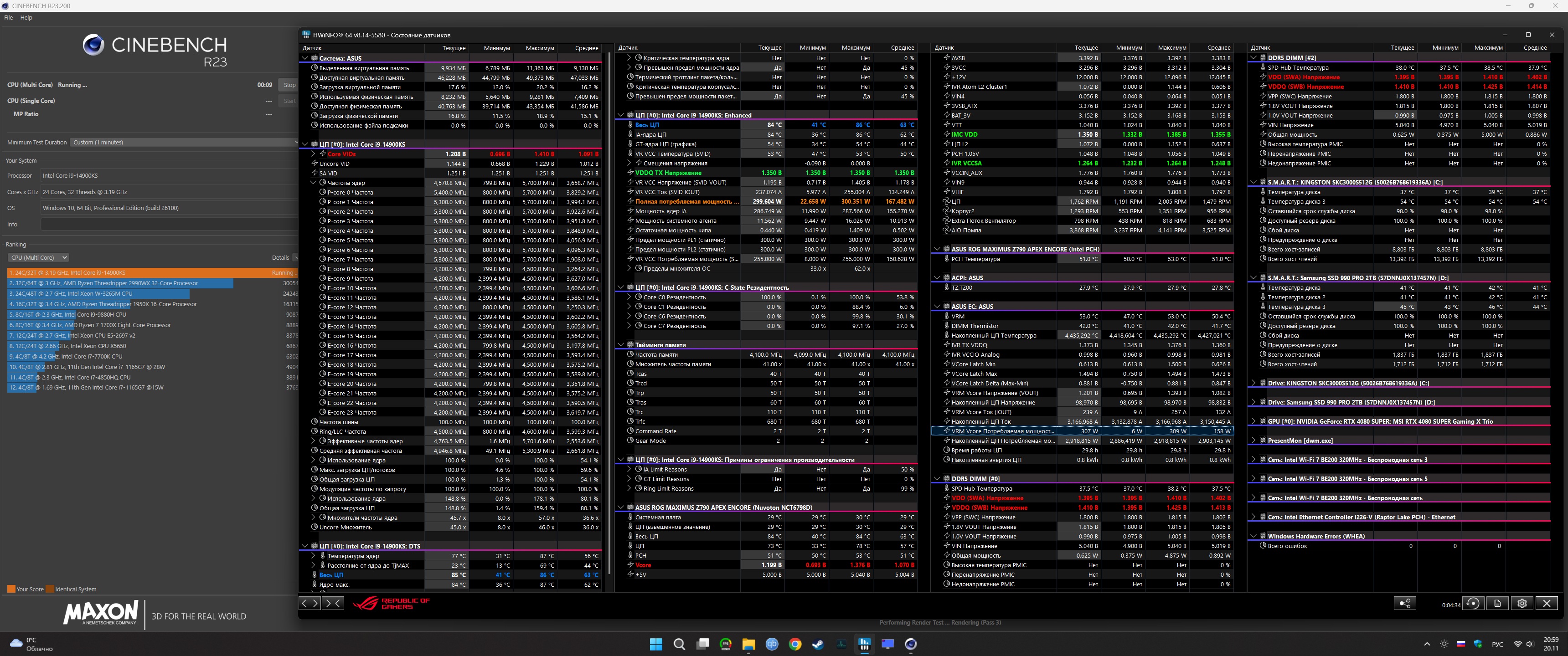Open the CPU (Multi Core) ranking dropdown
Image resolution: width=1568 pixels, height=656 pixels.
pos(38,257)
